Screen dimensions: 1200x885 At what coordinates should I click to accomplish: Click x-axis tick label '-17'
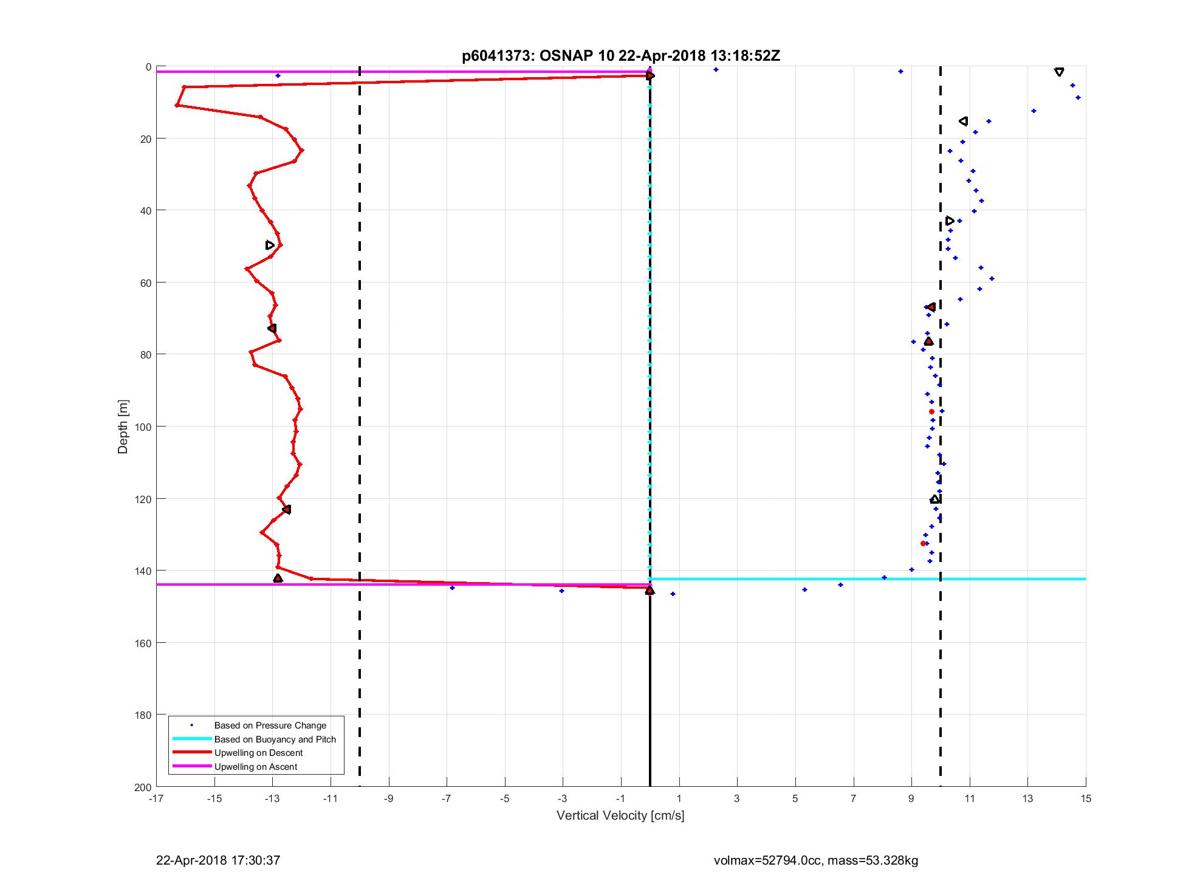[x=156, y=798]
